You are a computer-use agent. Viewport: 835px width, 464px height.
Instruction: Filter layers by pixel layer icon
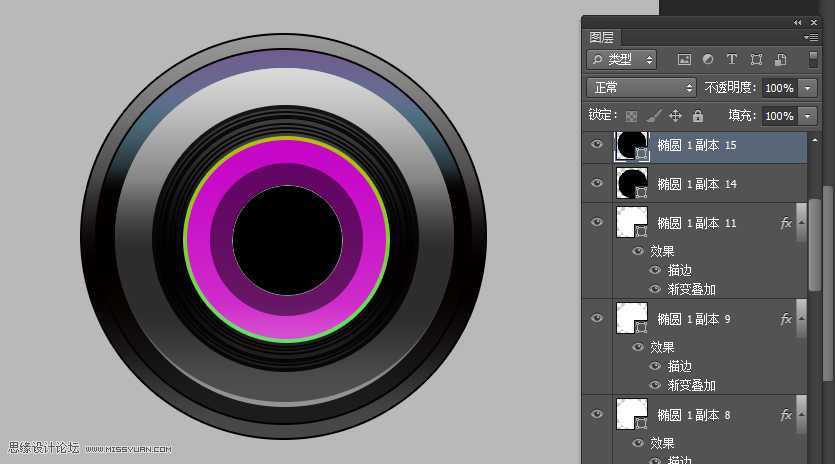(x=685, y=60)
